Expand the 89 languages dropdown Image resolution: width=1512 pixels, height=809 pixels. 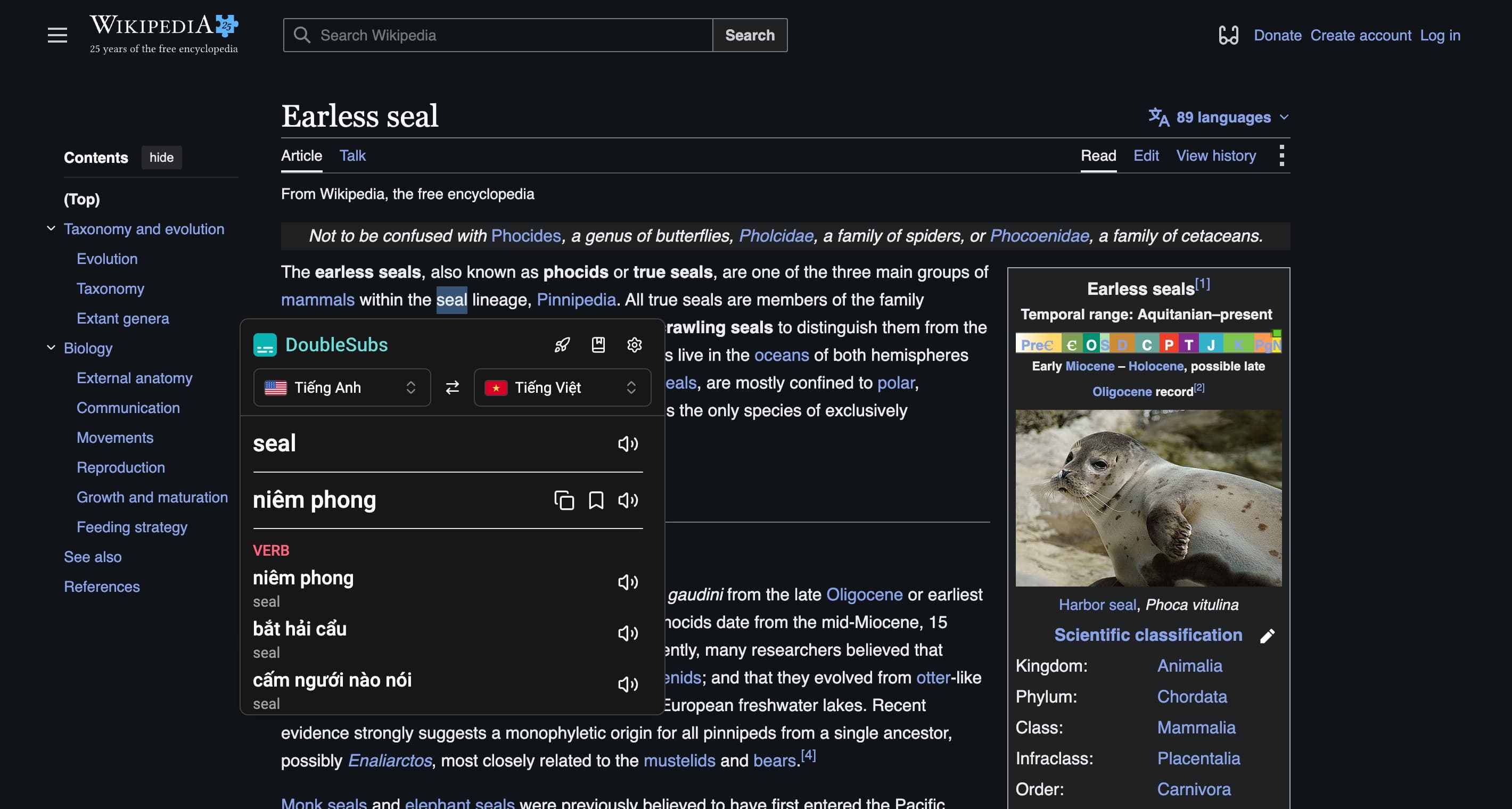tap(1219, 117)
